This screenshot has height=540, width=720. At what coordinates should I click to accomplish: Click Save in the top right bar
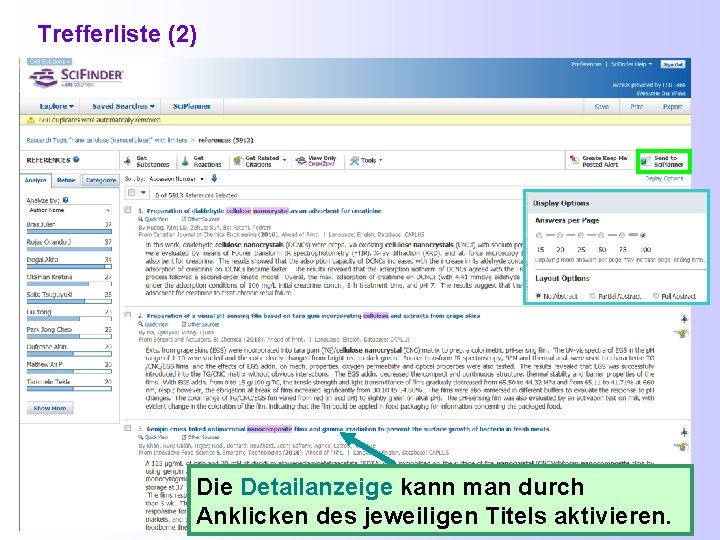(601, 106)
